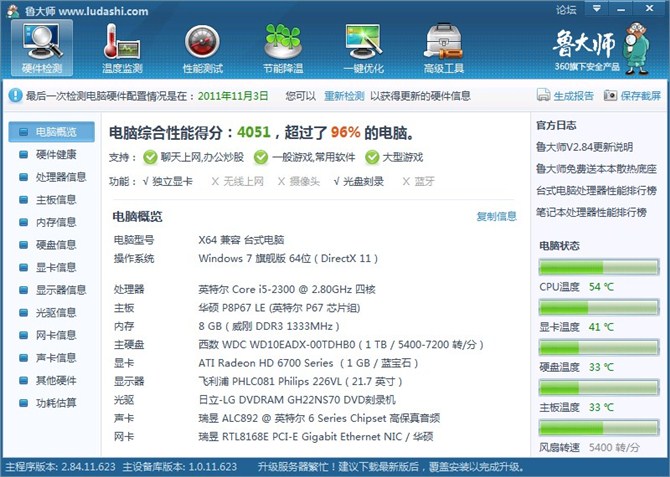Image resolution: width=670 pixels, height=477 pixels.
Task: Click the 硬盘温度 progress bar
Action: pyautogui.click(x=599, y=347)
